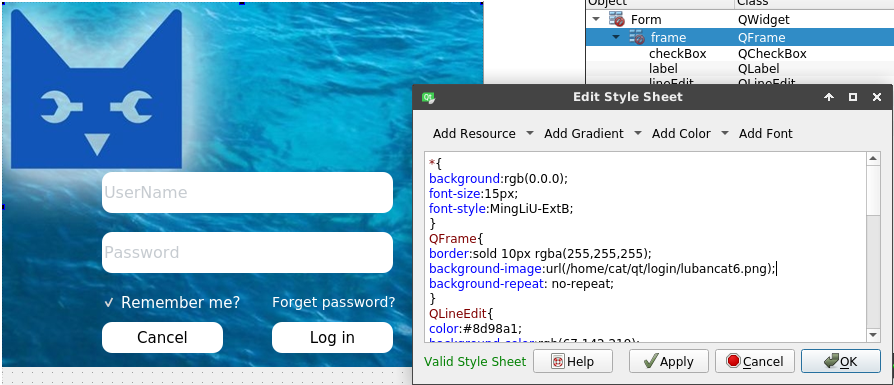Click Add Color in style sheet toolbar

pyautogui.click(x=681, y=133)
